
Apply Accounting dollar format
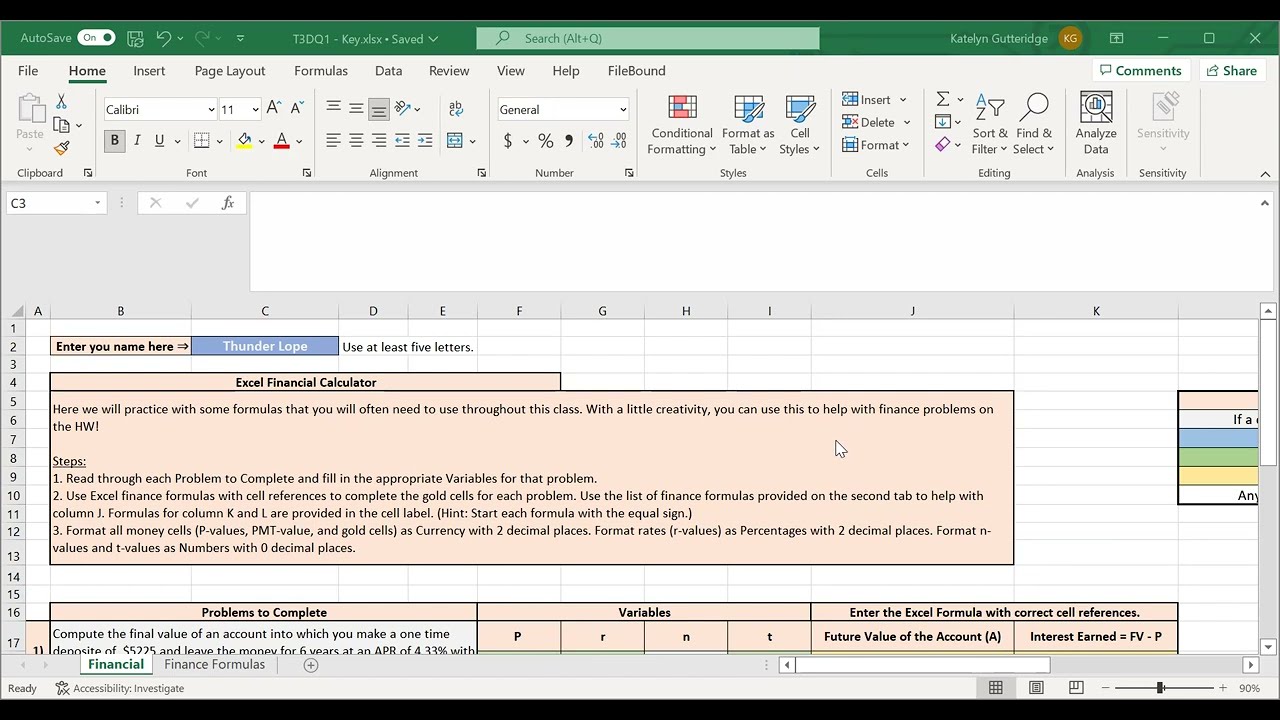coord(508,141)
